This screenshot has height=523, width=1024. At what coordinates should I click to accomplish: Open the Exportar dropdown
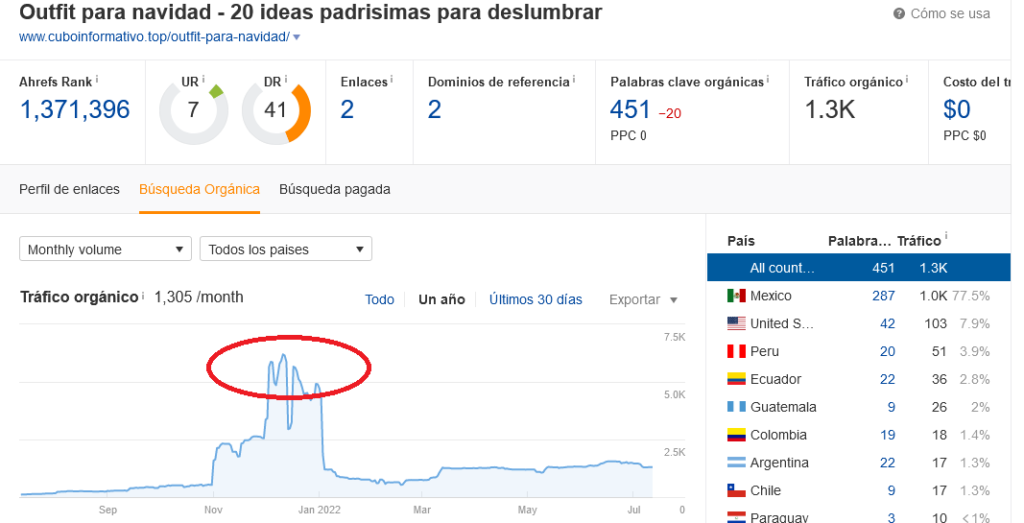tap(643, 300)
